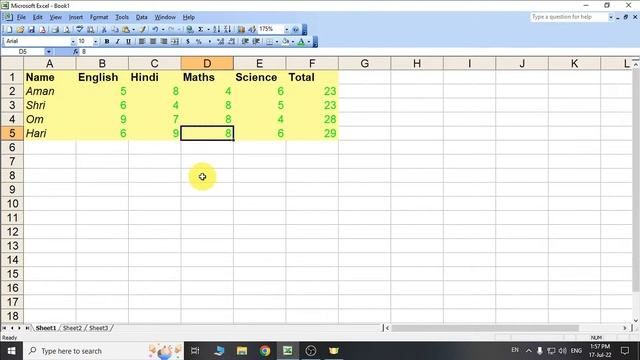The height and width of the screenshot is (360, 640).
Task: Open a file with the Open folder icon
Action: click(20, 29)
